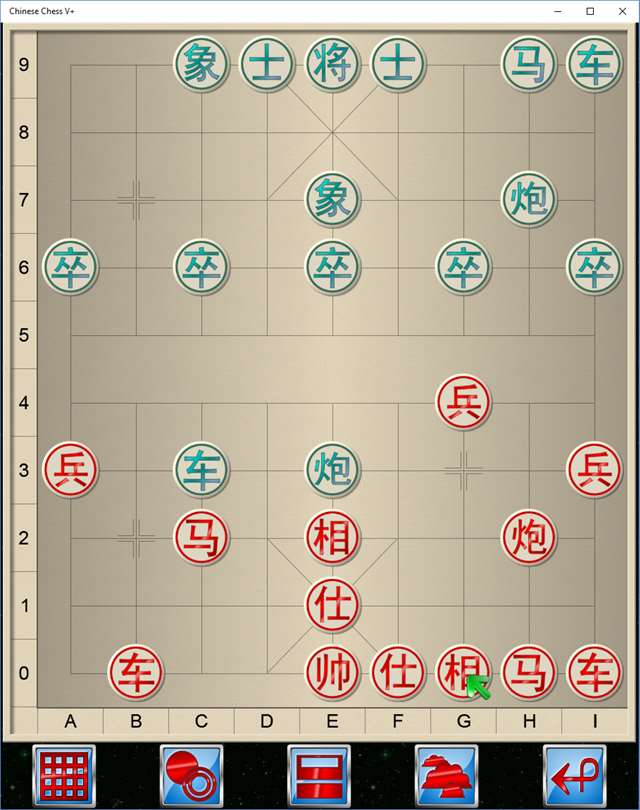The height and width of the screenshot is (810, 640).
Task: Open the red grid board menu icon
Action: 64,776
